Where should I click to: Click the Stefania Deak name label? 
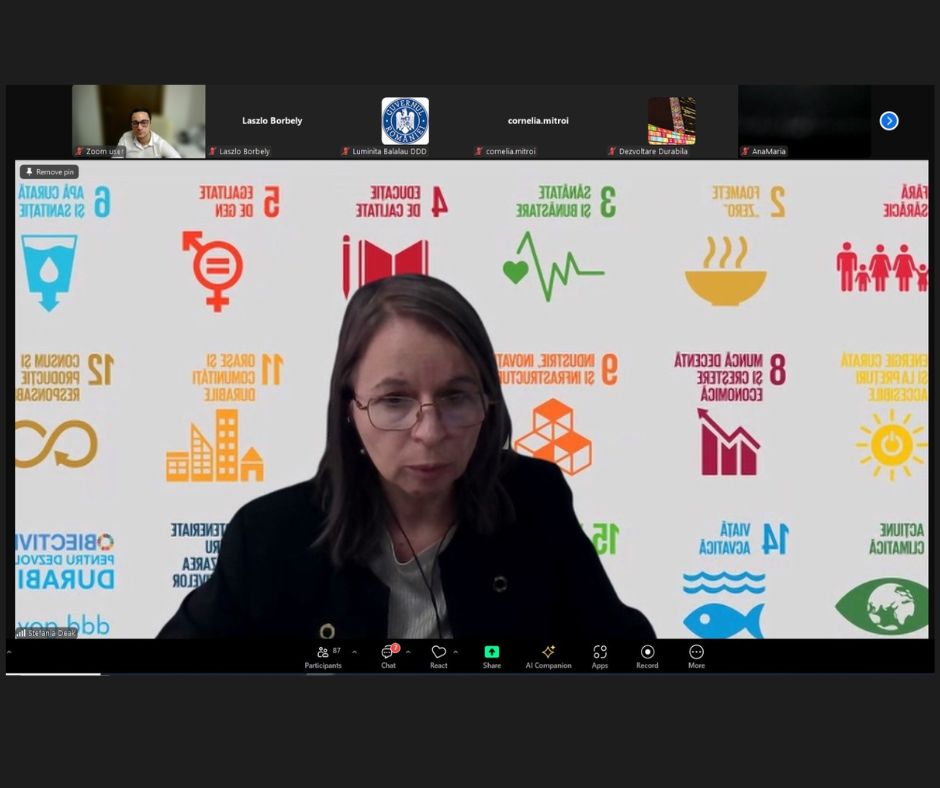click(x=48, y=633)
